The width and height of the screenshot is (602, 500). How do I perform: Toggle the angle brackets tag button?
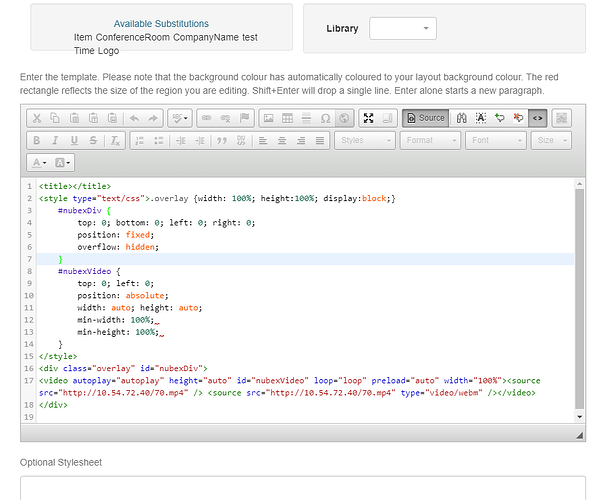tap(538, 118)
